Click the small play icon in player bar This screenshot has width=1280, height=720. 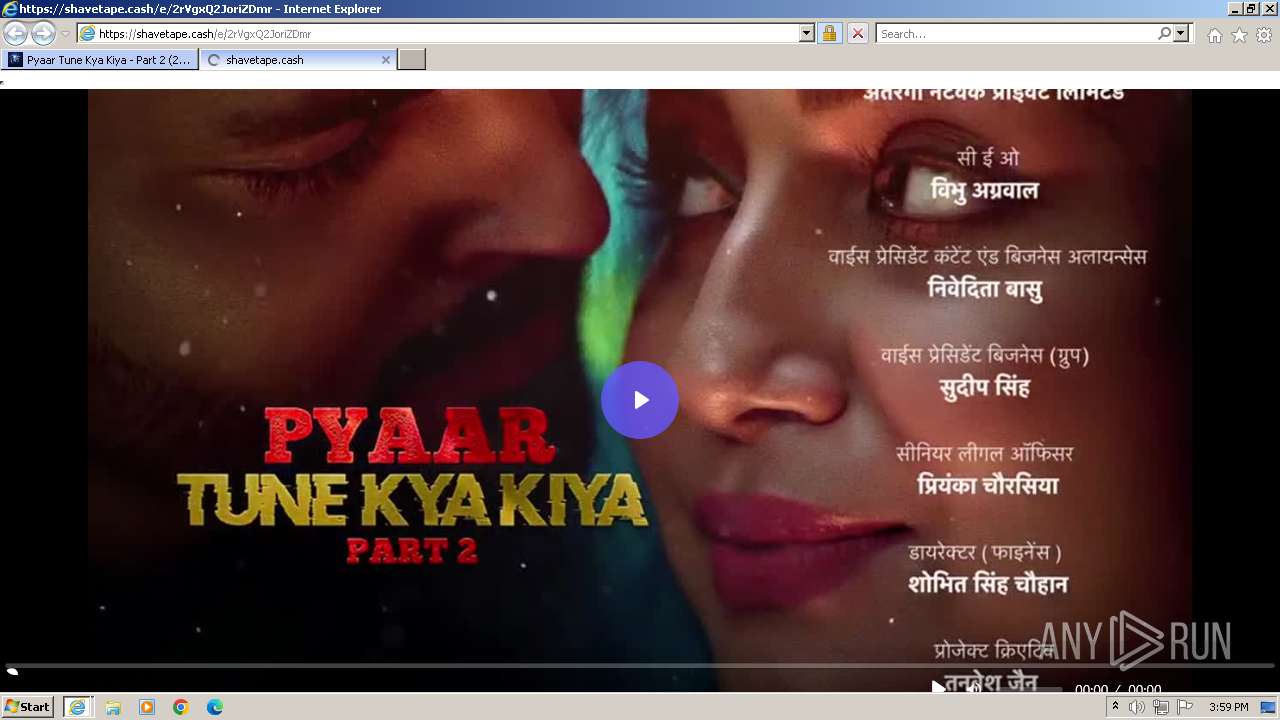click(938, 687)
